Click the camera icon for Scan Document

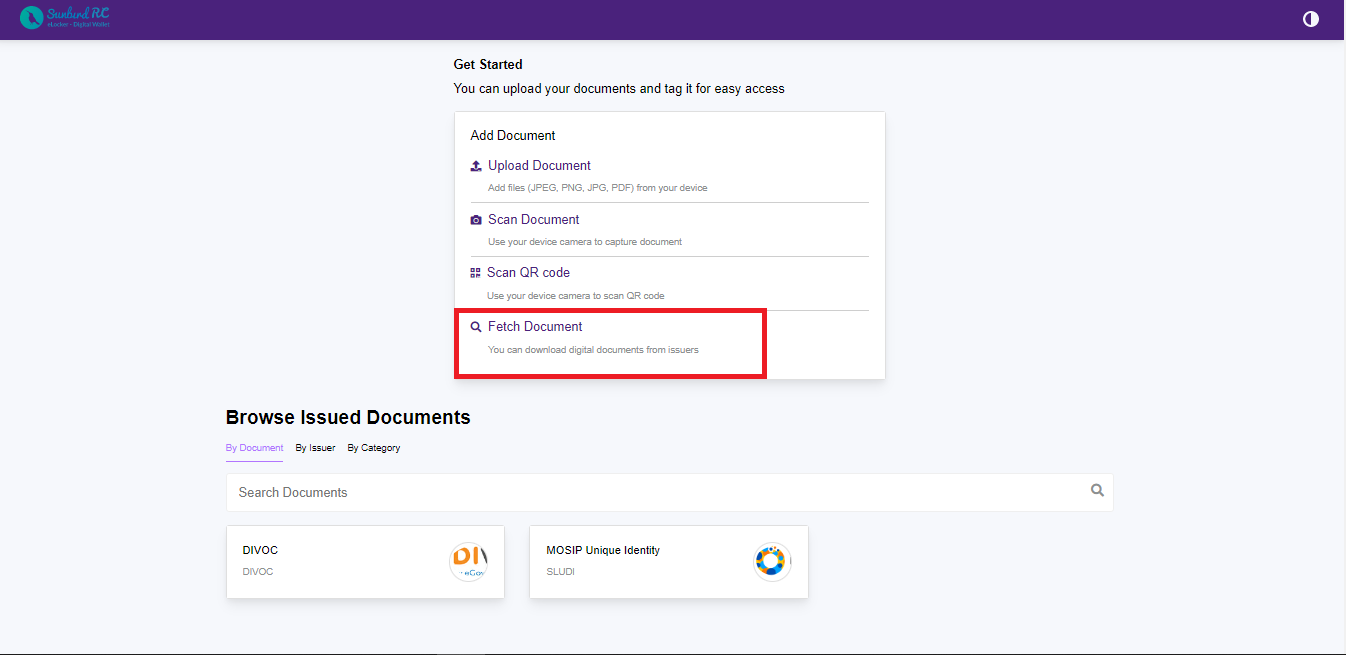[476, 220]
